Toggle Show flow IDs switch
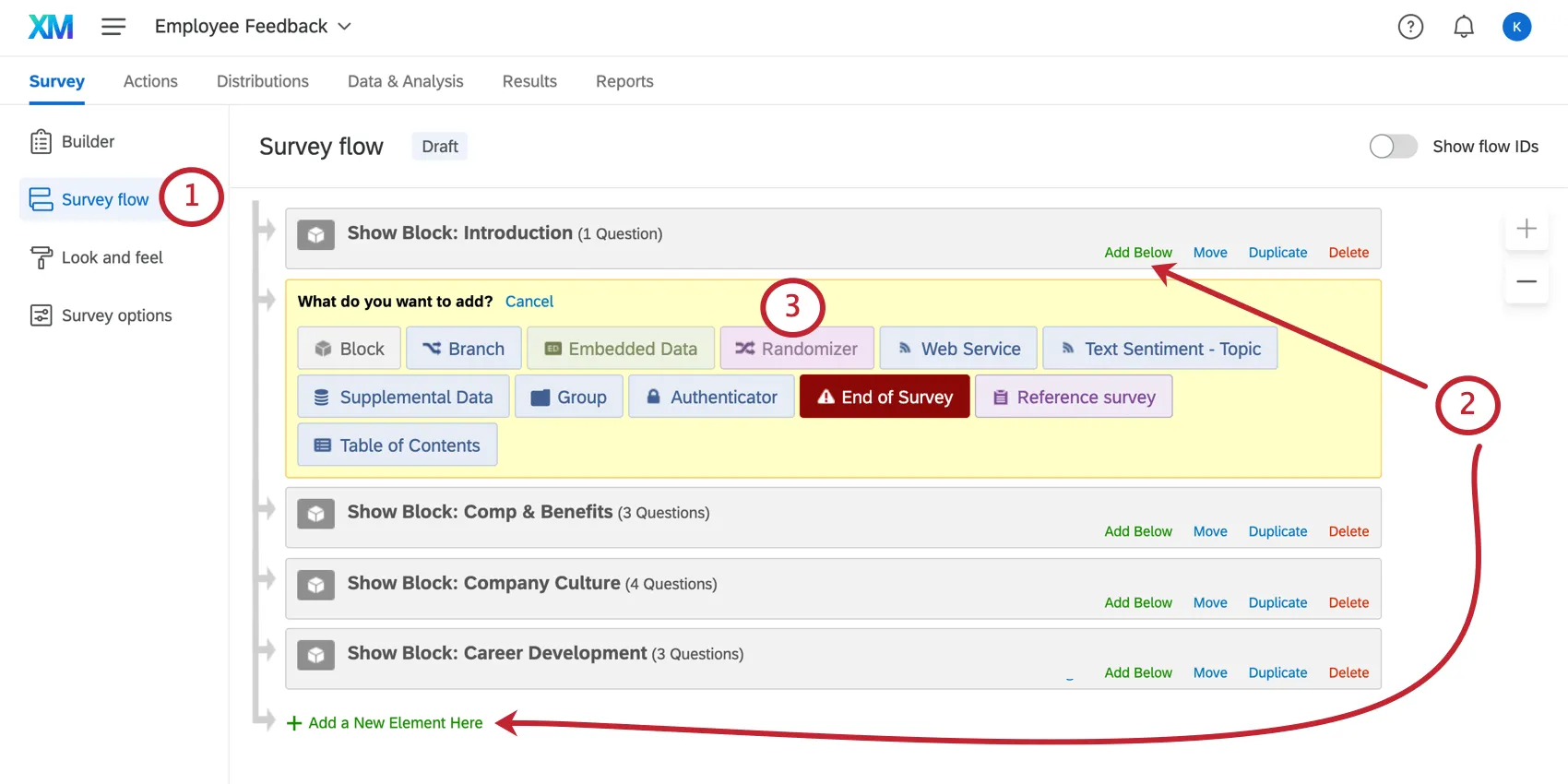This screenshot has height=784, width=1568. coord(1393,147)
